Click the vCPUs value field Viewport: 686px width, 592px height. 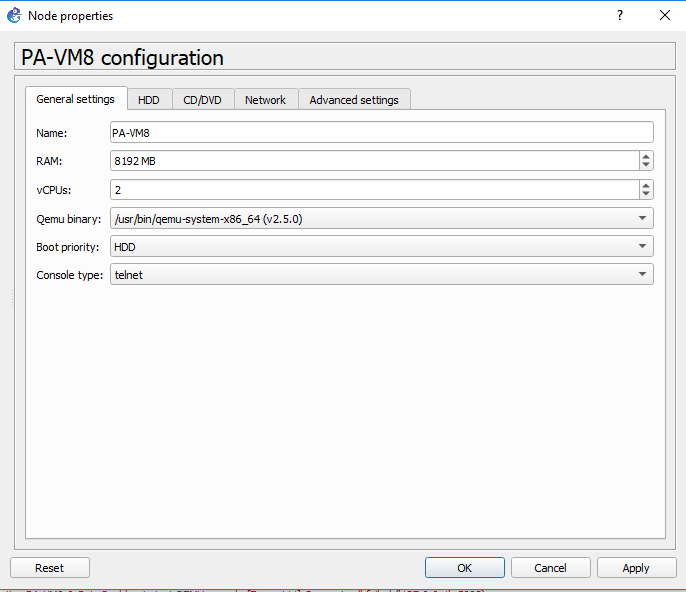click(374, 190)
